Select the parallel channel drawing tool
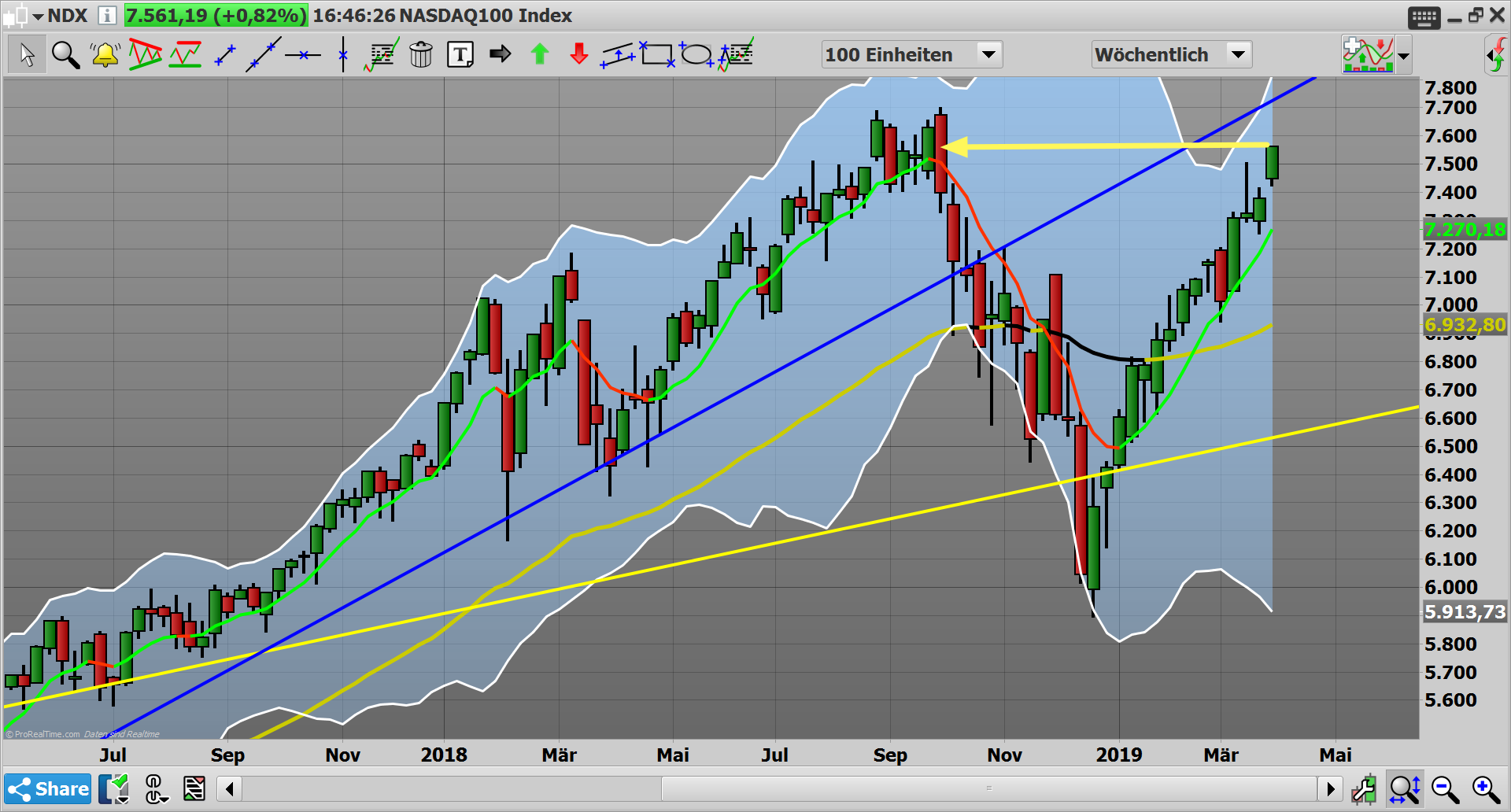Viewport: 1511px width, 812px height. 619,55
